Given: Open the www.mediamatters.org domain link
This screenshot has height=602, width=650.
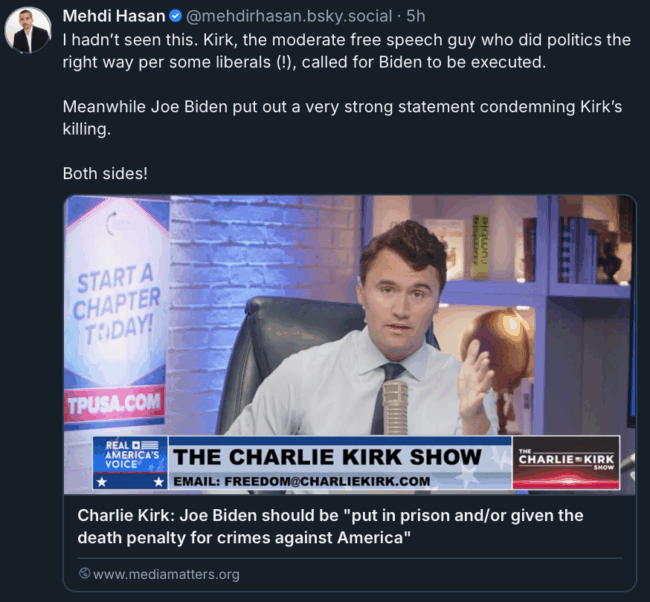Looking at the screenshot, I should tap(166, 574).
